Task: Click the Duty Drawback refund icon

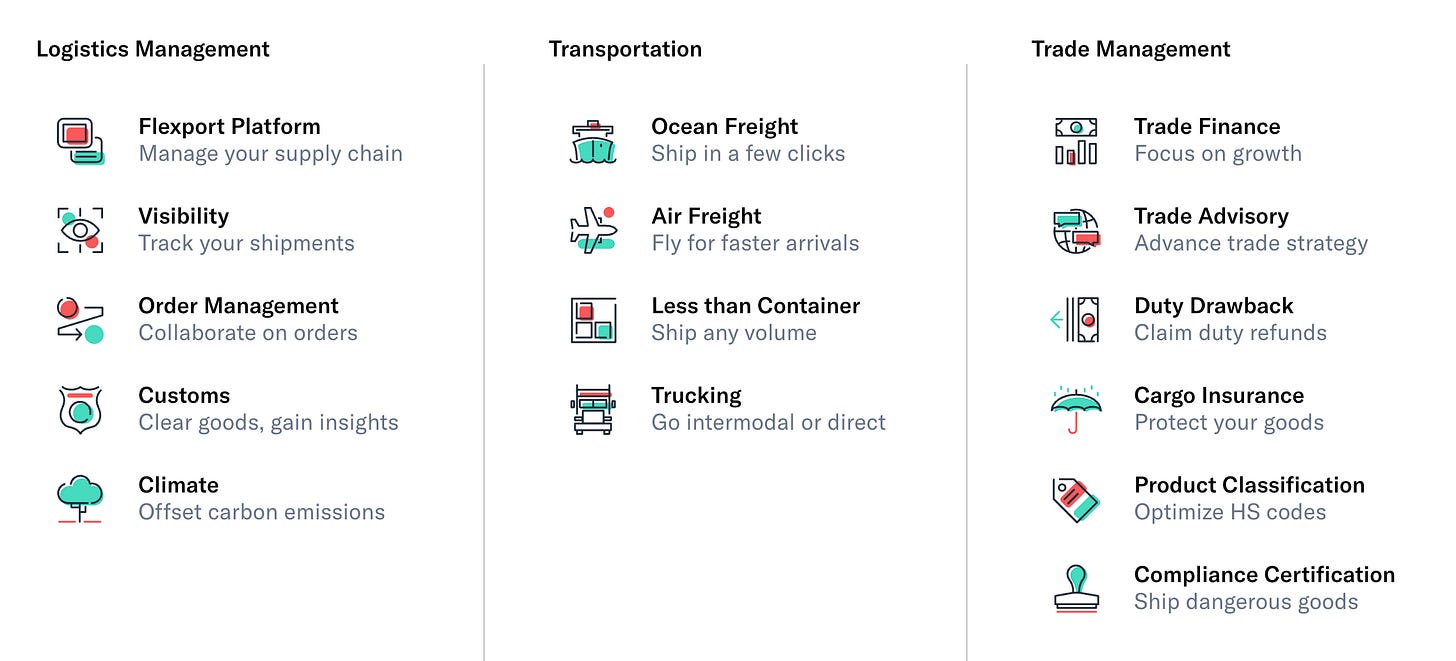Action: 1075,320
